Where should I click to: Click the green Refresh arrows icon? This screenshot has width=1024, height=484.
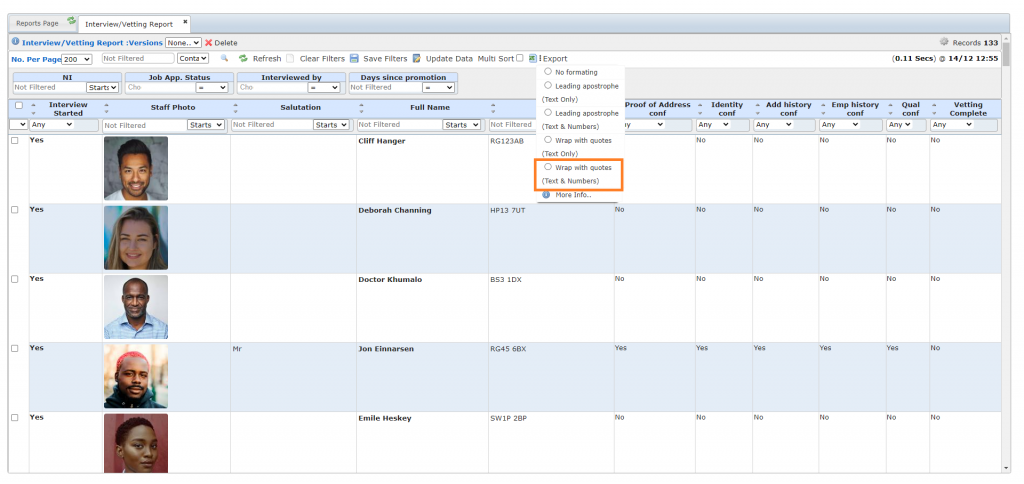point(244,58)
